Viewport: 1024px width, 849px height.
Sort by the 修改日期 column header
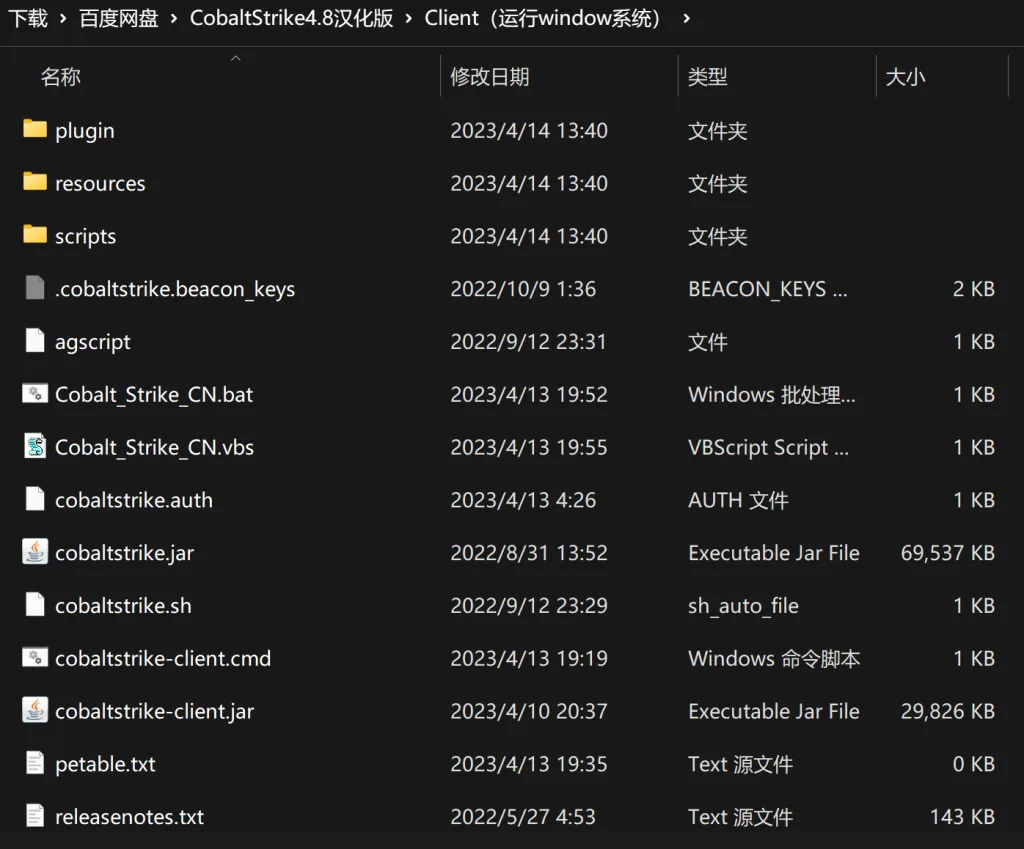point(490,77)
